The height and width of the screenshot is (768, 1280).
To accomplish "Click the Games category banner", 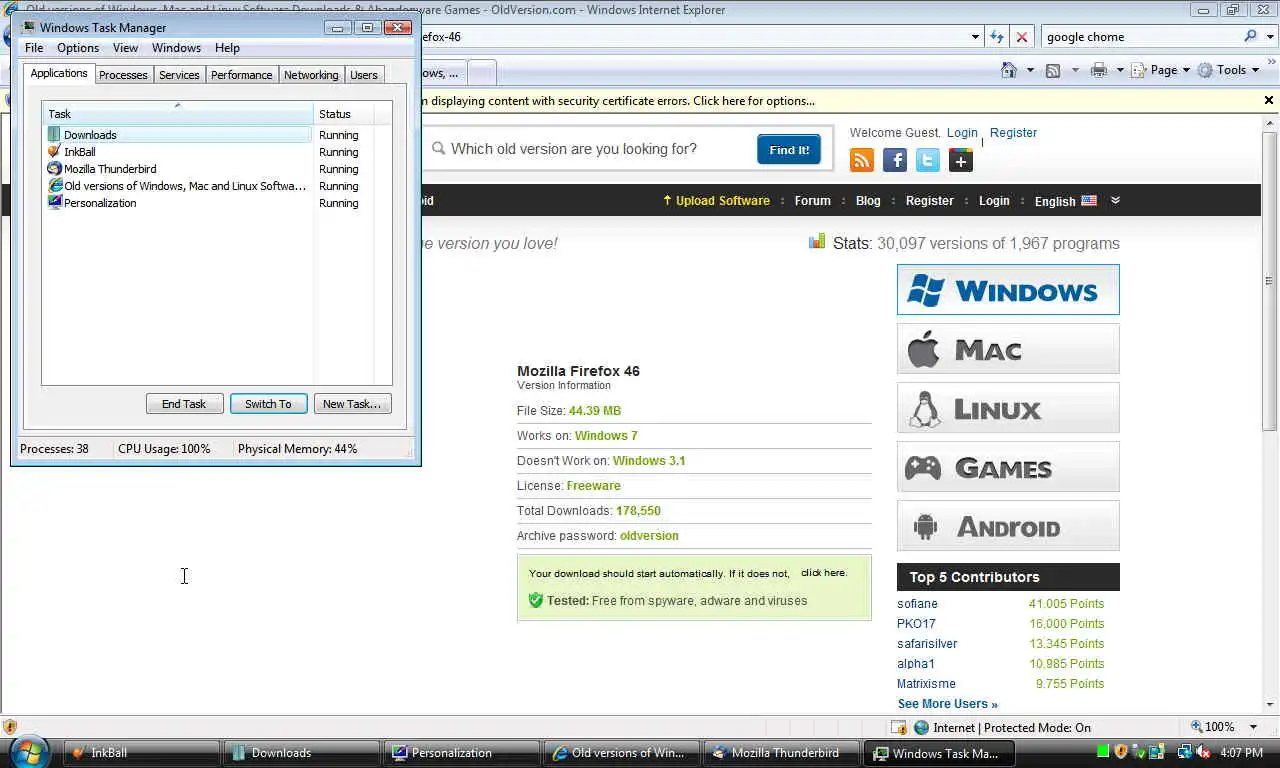I will coord(1008,467).
